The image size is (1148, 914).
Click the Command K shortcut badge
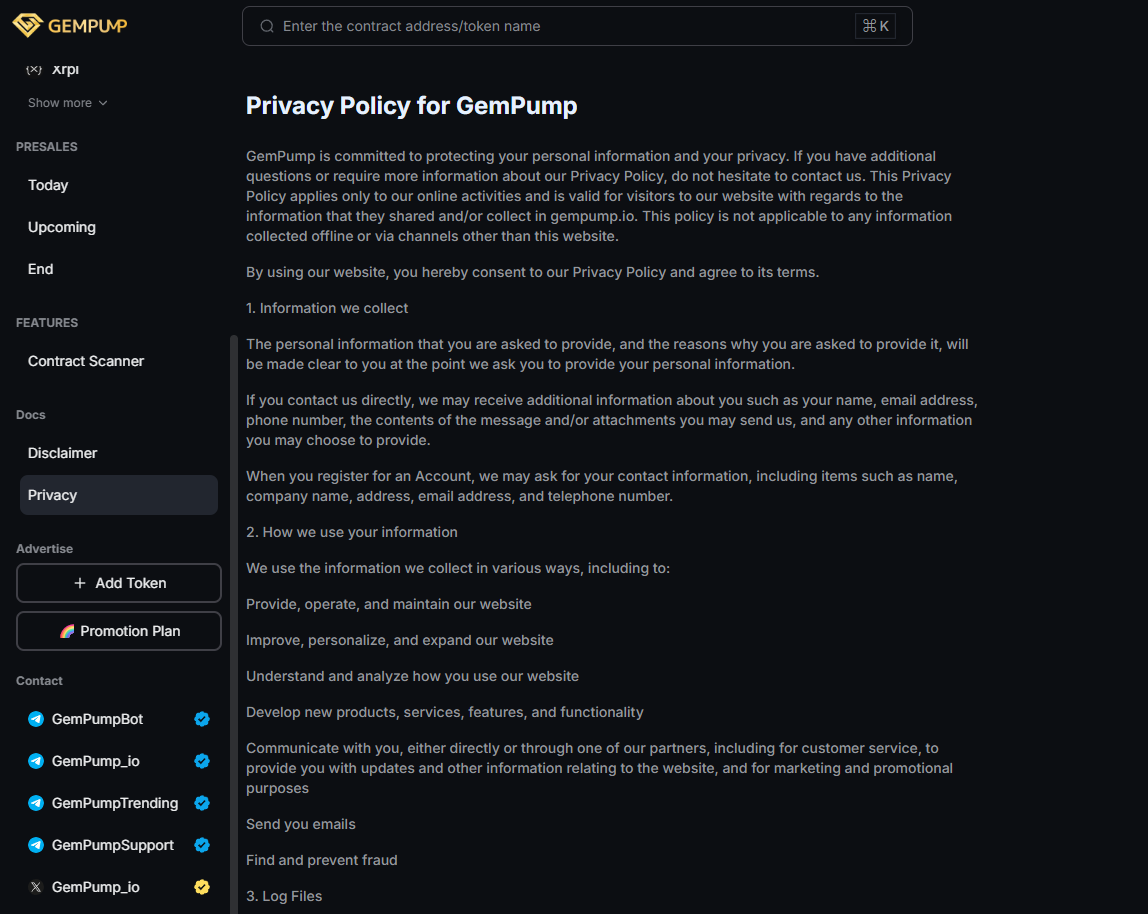click(875, 27)
